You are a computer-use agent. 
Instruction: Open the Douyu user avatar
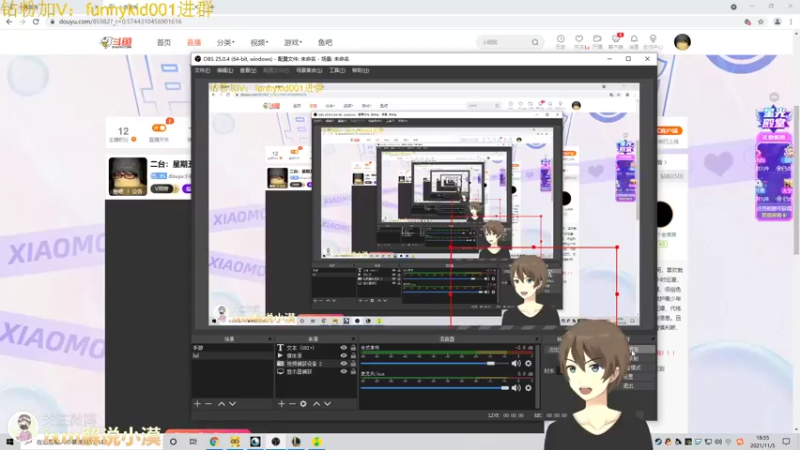(x=682, y=42)
